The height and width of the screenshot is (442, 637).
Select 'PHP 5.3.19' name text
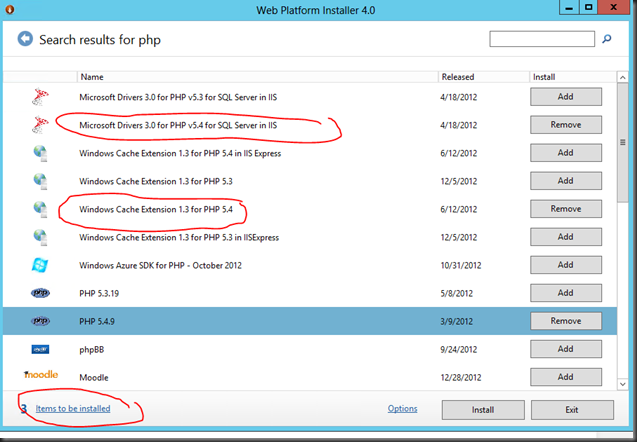click(x=99, y=293)
